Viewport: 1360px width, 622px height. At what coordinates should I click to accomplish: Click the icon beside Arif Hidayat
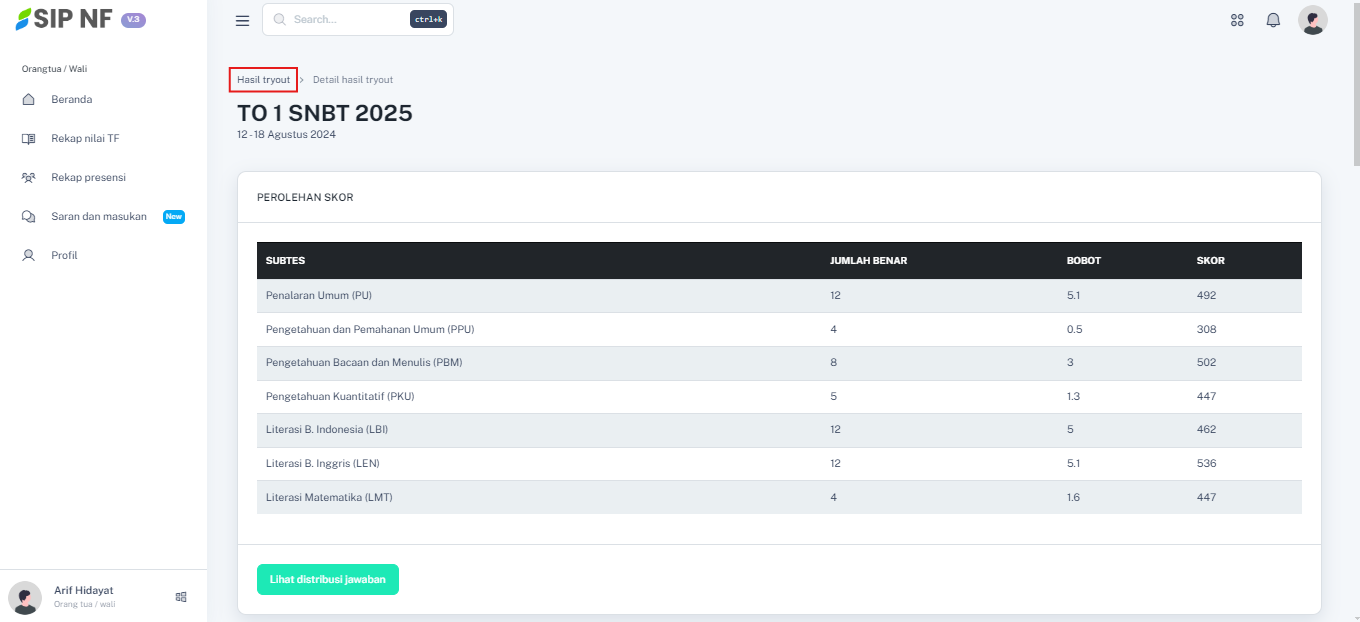(181, 597)
